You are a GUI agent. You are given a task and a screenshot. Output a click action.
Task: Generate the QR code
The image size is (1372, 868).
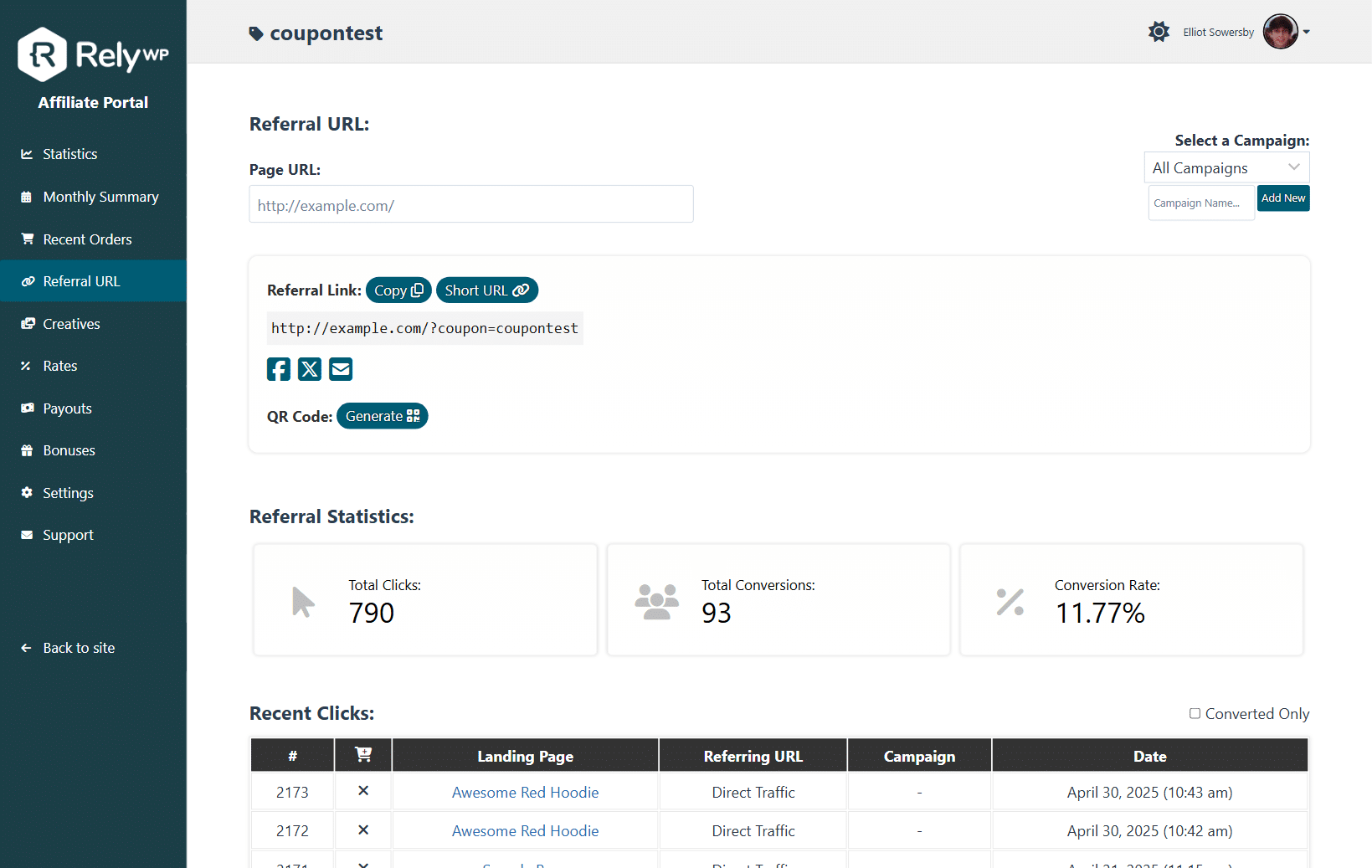click(383, 416)
